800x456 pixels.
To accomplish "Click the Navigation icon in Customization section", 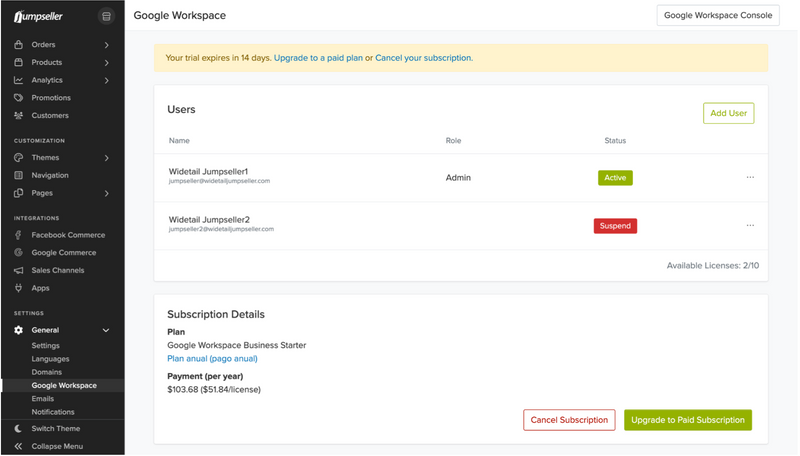I will pos(19,175).
